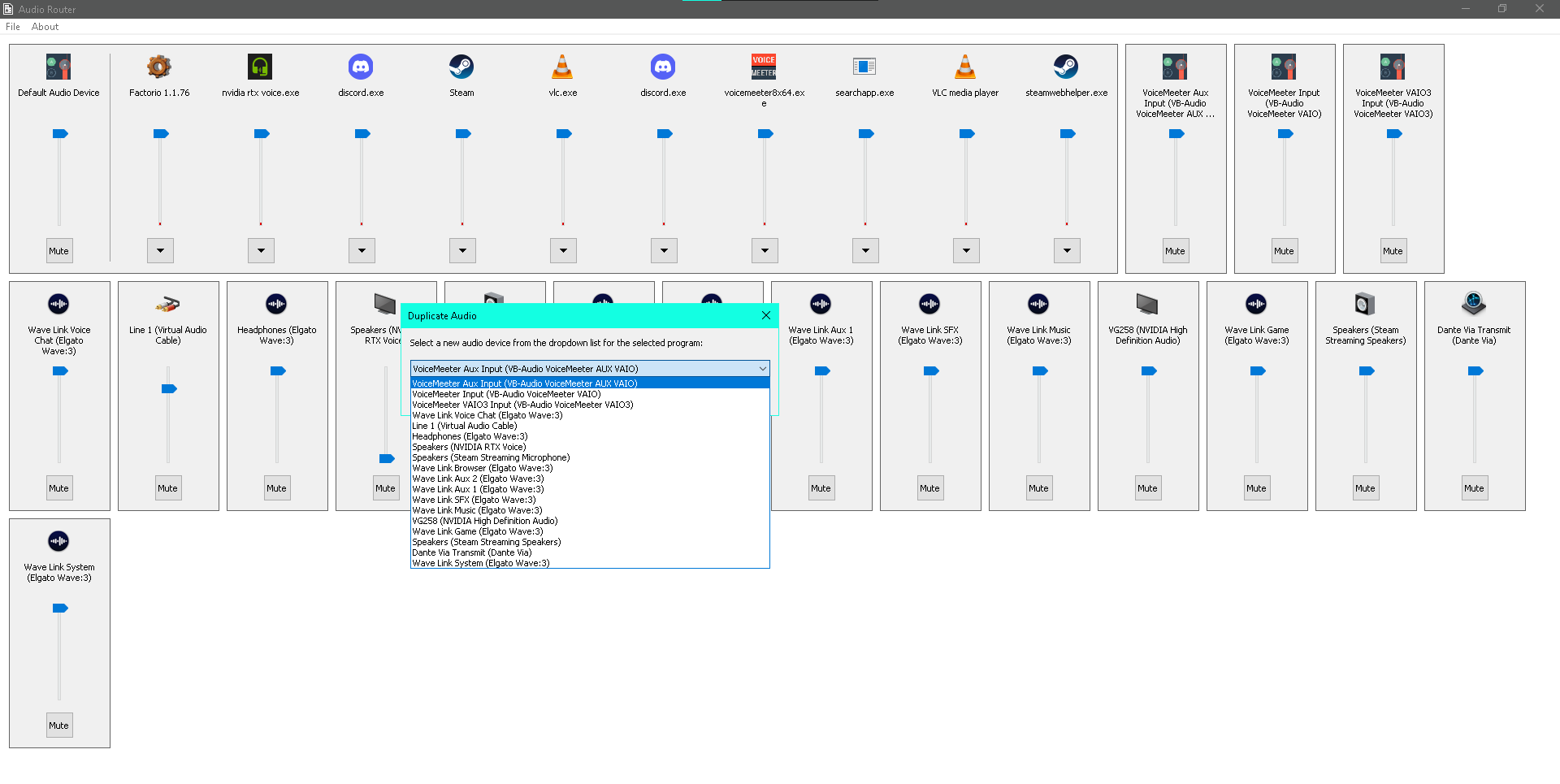Open steamwebhelper.exe dropdown arrow
The height and width of the screenshot is (784, 1560).
tap(1067, 251)
